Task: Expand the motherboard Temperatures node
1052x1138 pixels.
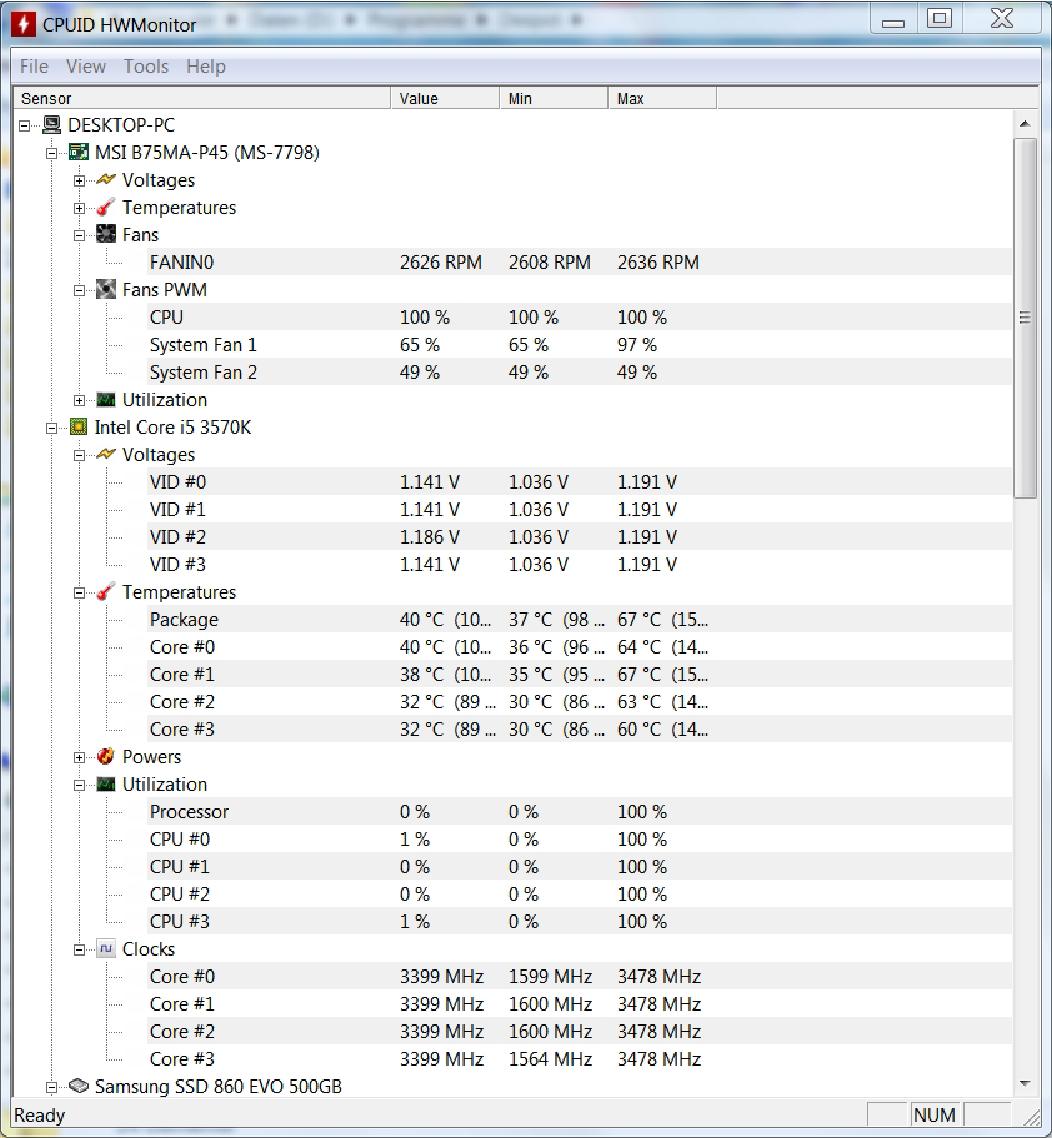Action: pos(79,208)
